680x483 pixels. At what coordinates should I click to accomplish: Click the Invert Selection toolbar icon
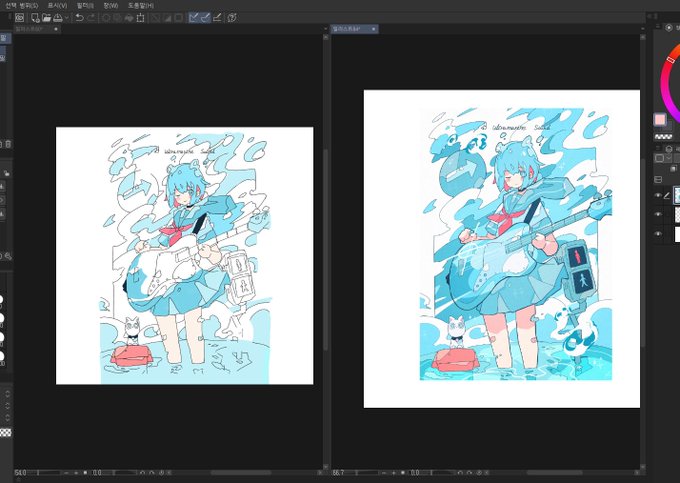click(167, 18)
